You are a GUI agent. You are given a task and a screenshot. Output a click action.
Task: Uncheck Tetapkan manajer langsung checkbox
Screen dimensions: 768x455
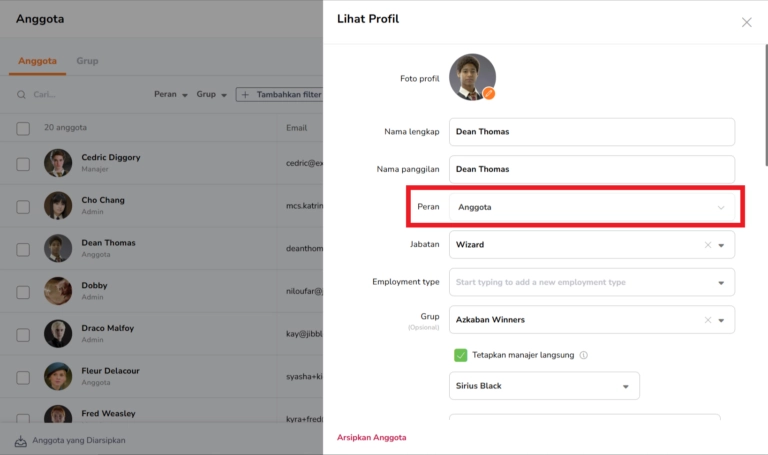(x=461, y=355)
